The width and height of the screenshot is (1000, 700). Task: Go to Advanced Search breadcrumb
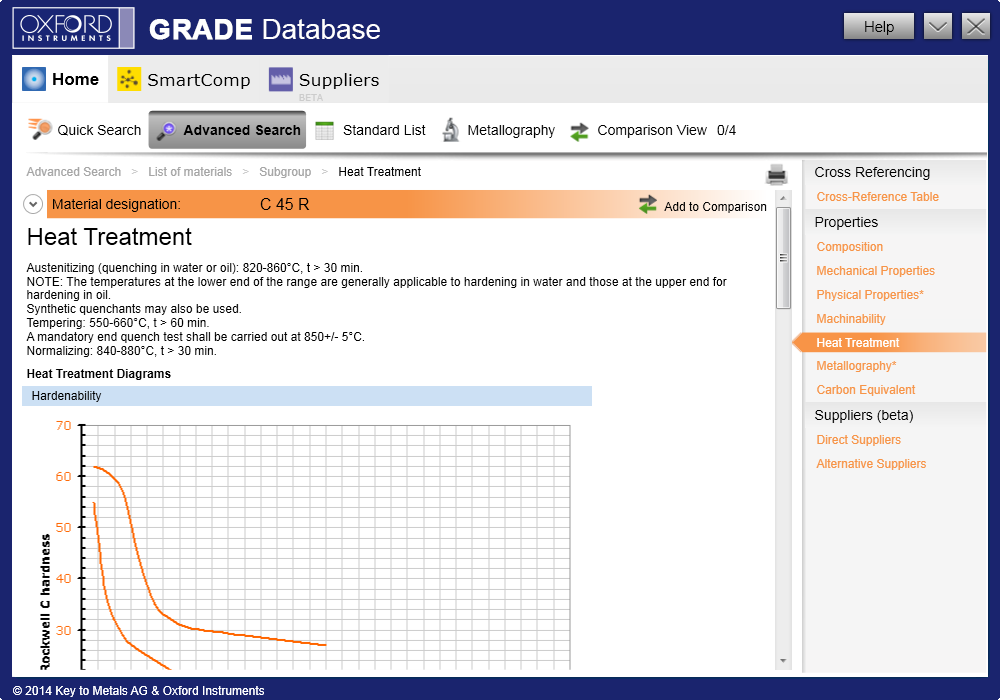(73, 172)
